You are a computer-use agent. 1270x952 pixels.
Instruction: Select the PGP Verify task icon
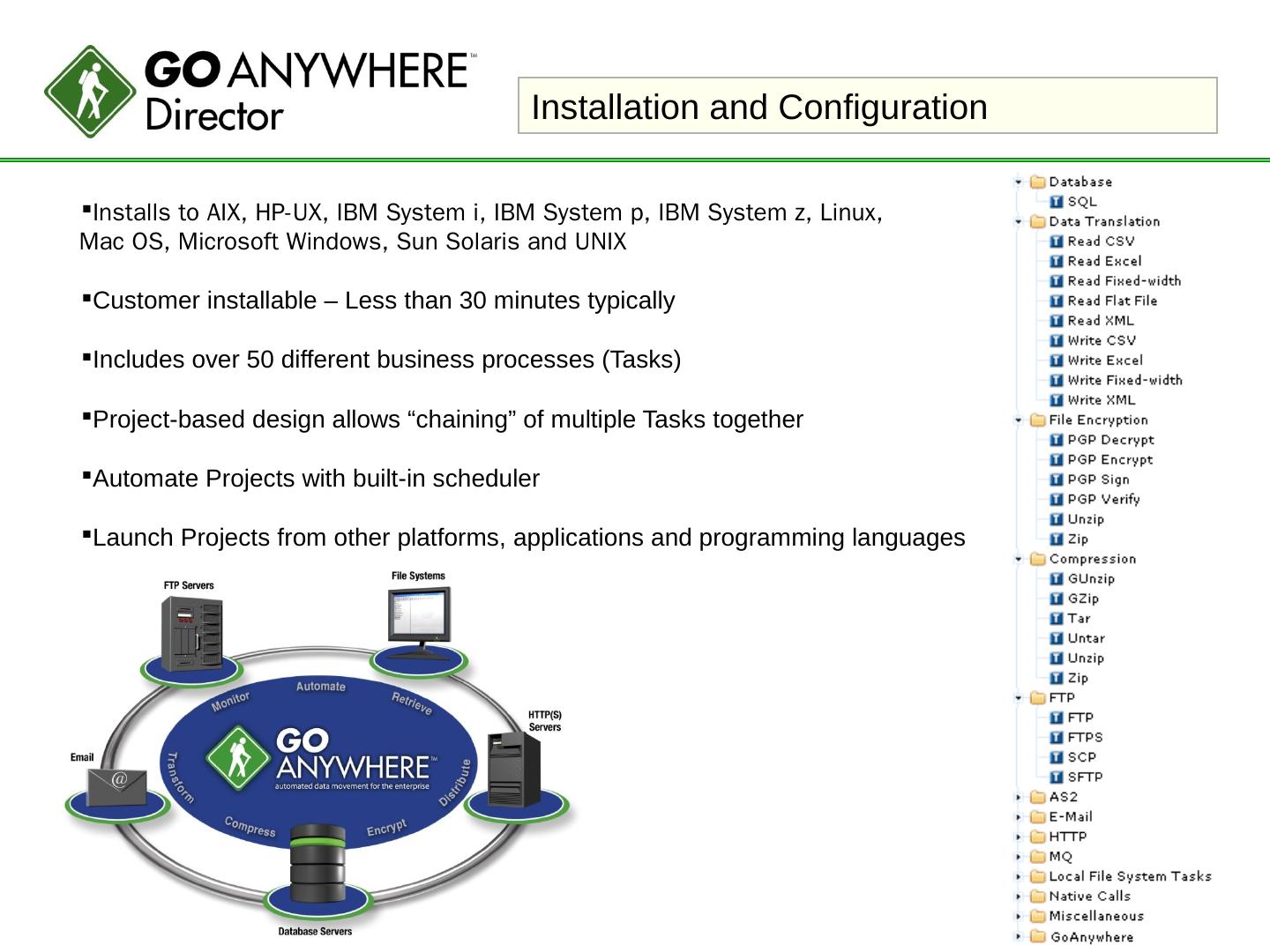coord(1056,499)
